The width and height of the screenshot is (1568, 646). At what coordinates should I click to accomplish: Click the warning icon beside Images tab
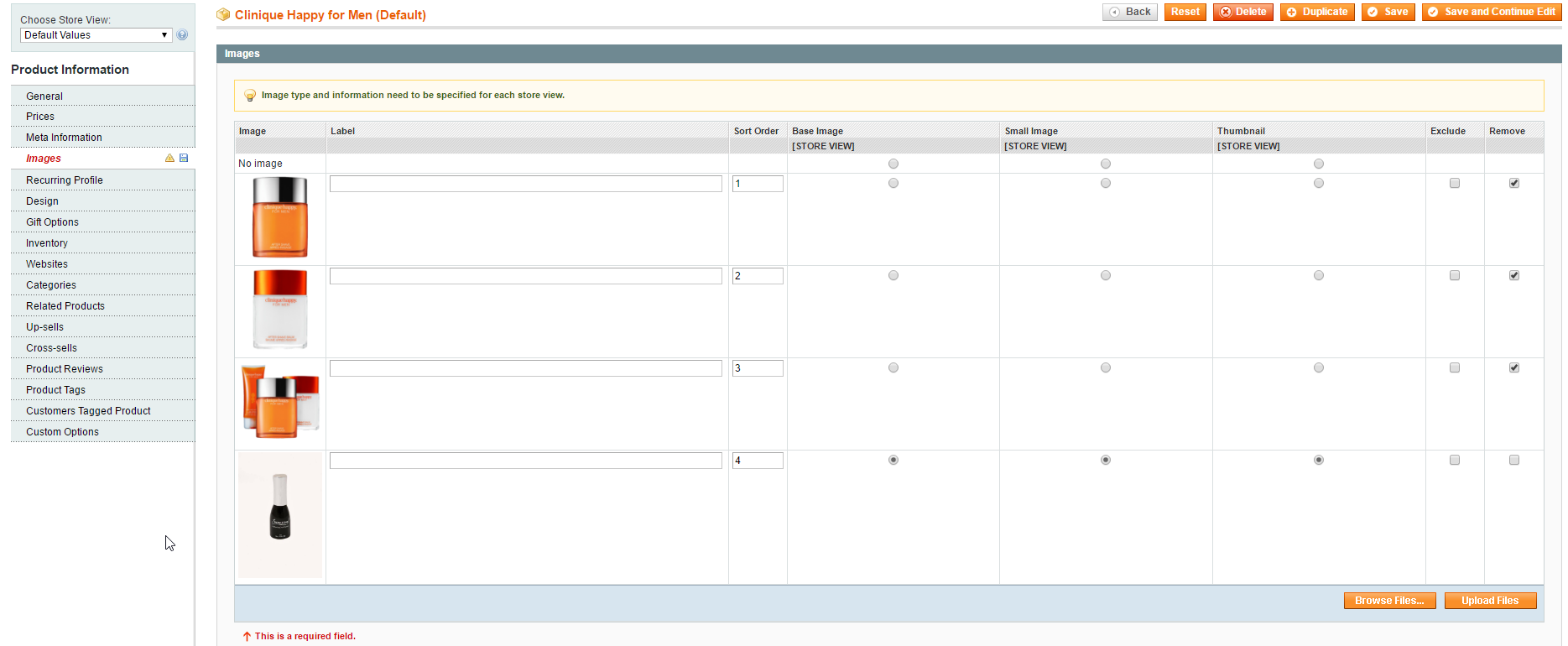click(169, 158)
